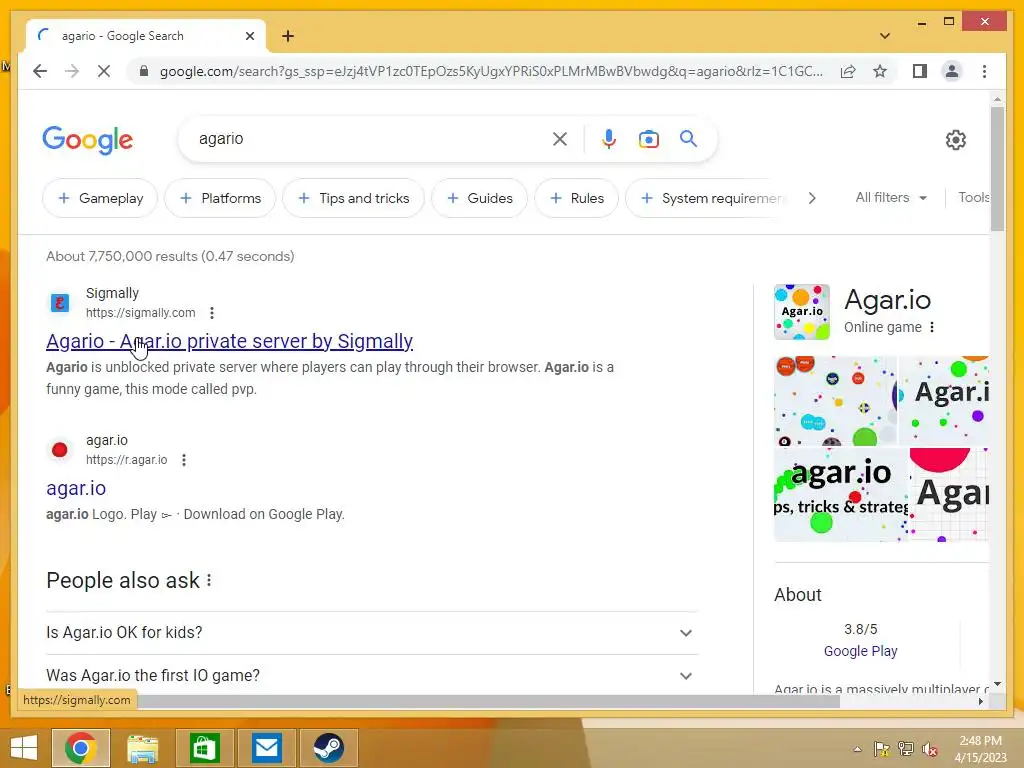Click the muted volume tray icon
This screenshot has height=768, width=1024.
pyautogui.click(x=930, y=749)
